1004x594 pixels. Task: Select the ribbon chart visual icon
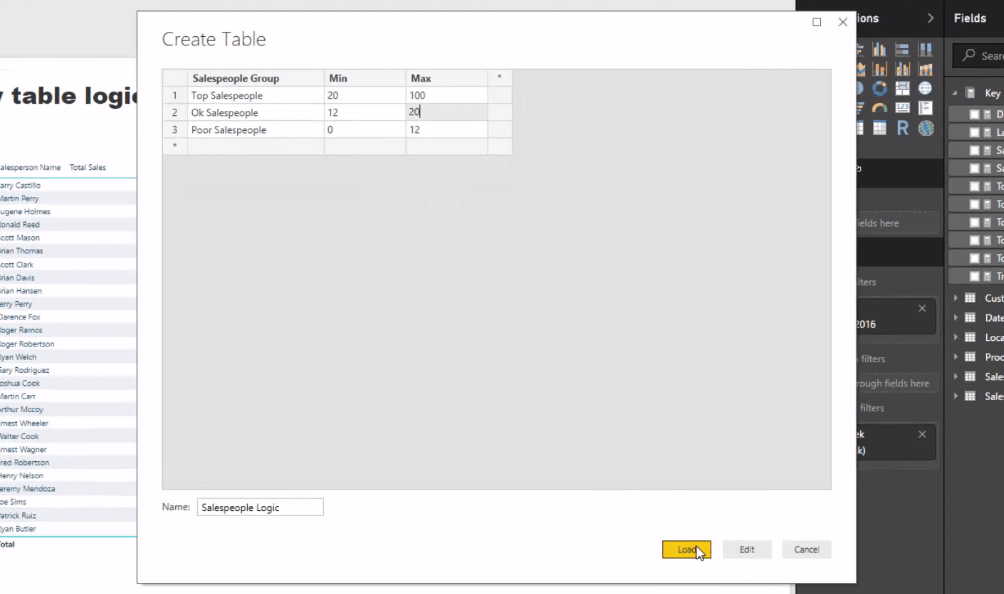(925, 68)
